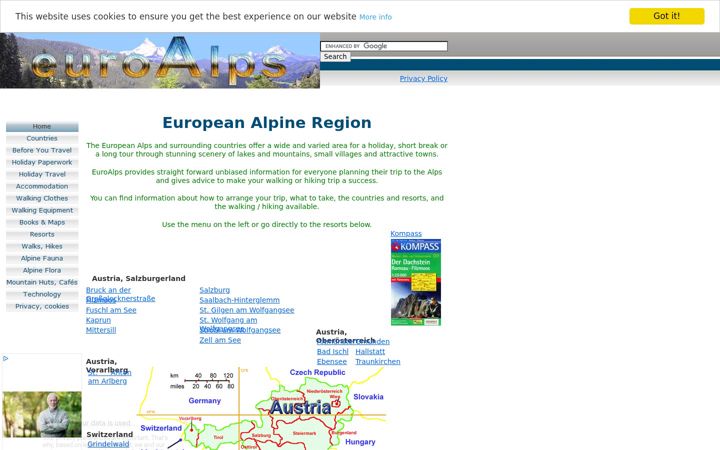Click the euroAlps logo banner
This screenshot has width=720, height=450.
tap(160, 60)
